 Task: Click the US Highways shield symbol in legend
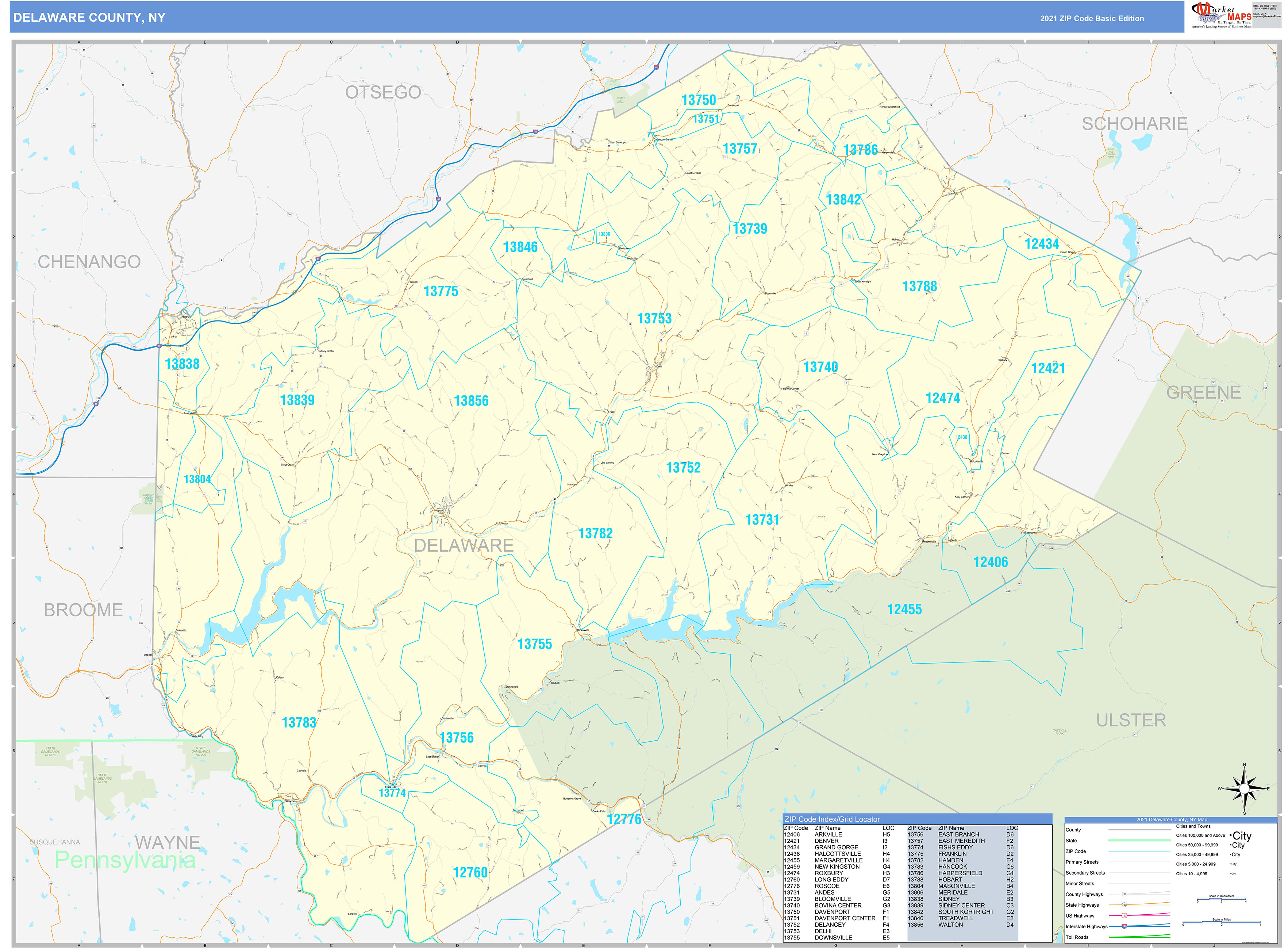pyautogui.click(x=1124, y=916)
